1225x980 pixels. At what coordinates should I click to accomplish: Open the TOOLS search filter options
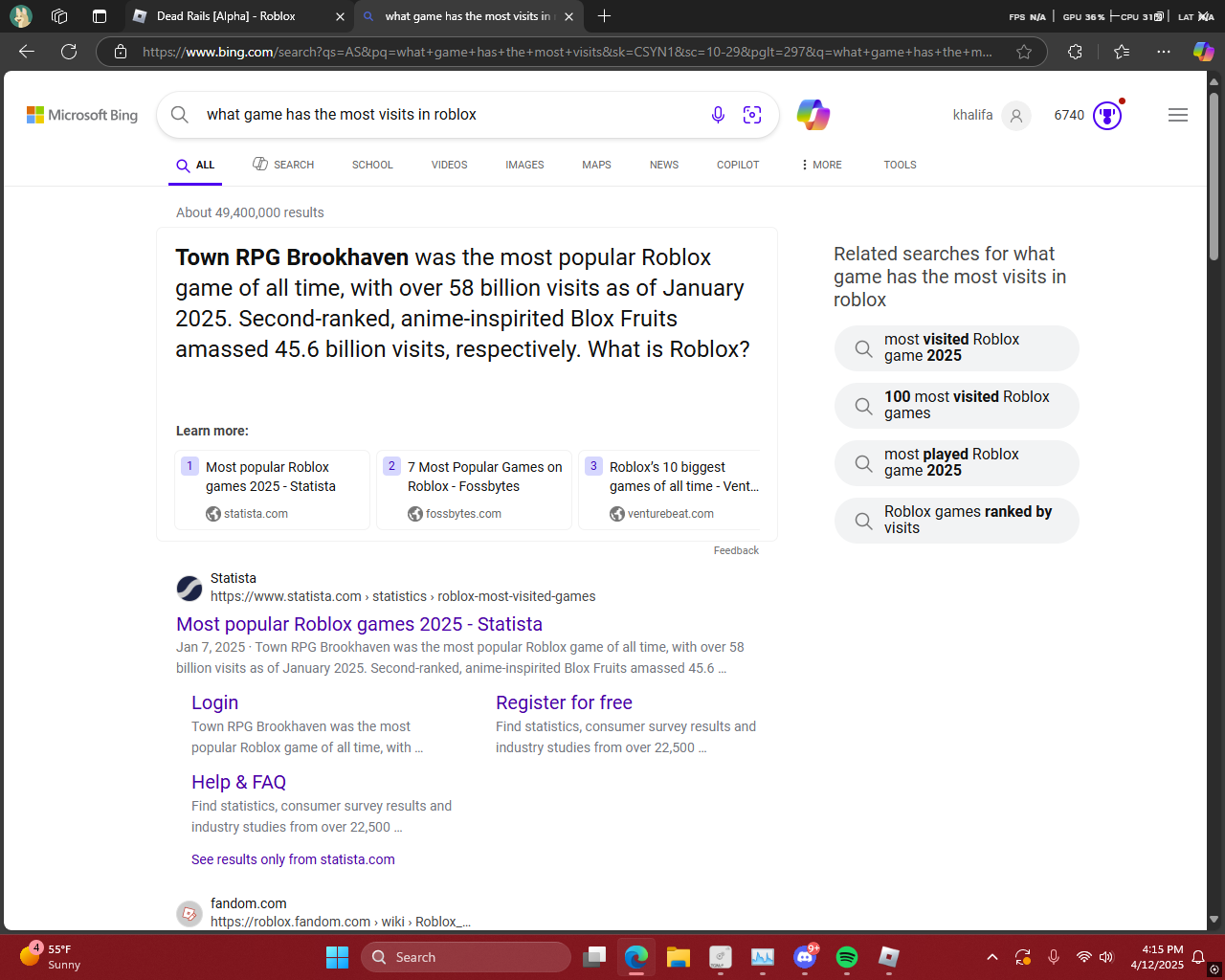point(900,165)
